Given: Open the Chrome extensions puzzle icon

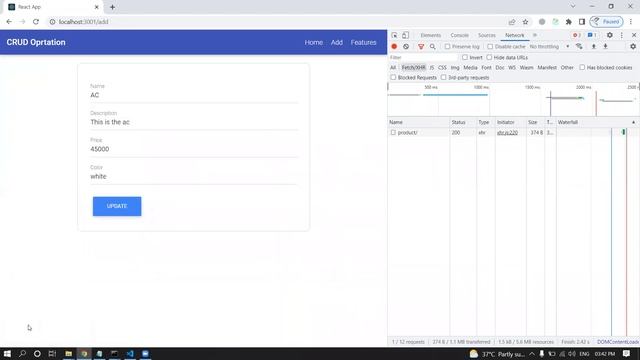Looking at the screenshot, I should (x=569, y=22).
